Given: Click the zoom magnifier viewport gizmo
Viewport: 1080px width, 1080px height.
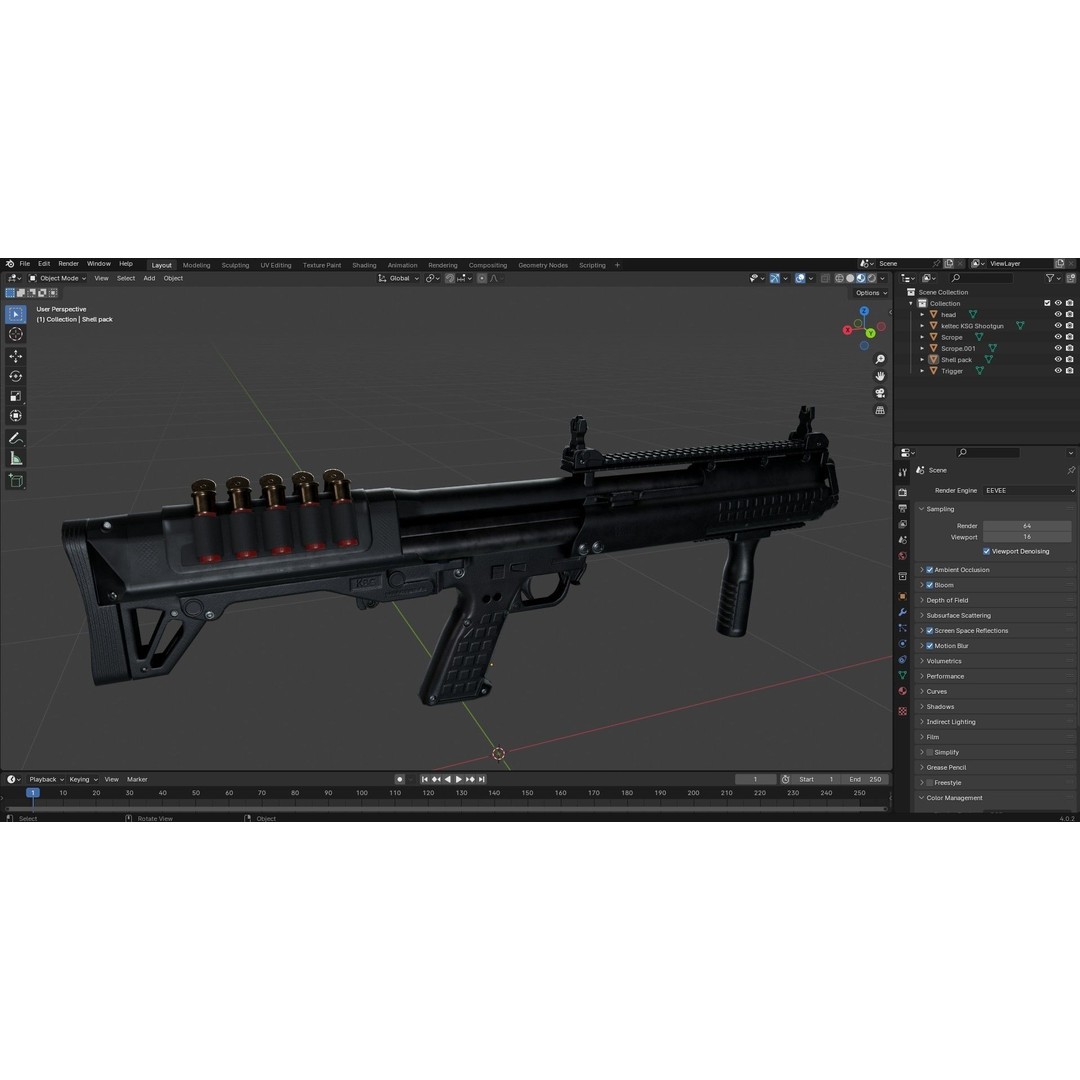Looking at the screenshot, I should tap(880, 360).
